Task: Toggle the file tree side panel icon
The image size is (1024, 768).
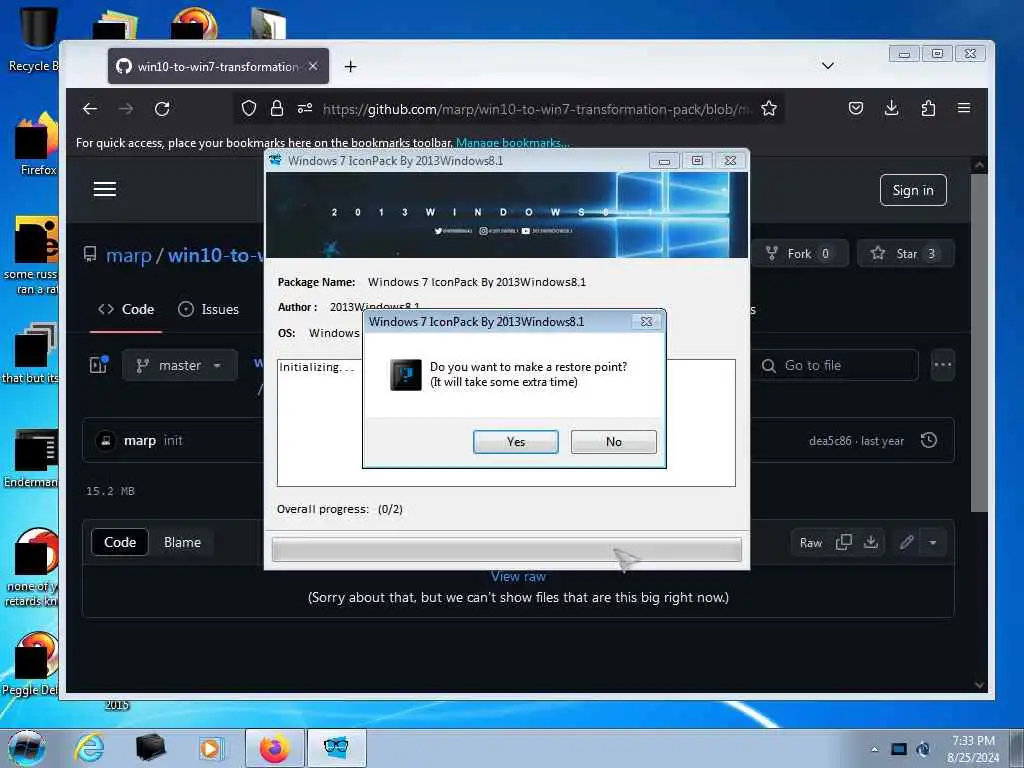Action: pyautogui.click(x=99, y=365)
